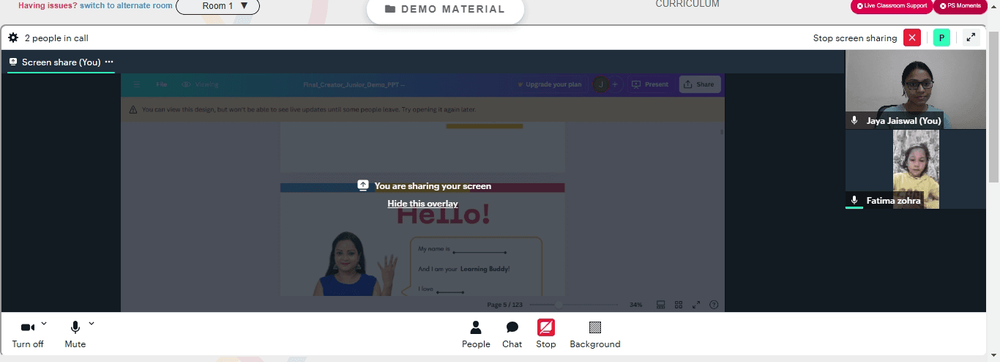This screenshot has width=1000, height=362.
Task: Open the Room 1 dropdown
Action: 217,6
